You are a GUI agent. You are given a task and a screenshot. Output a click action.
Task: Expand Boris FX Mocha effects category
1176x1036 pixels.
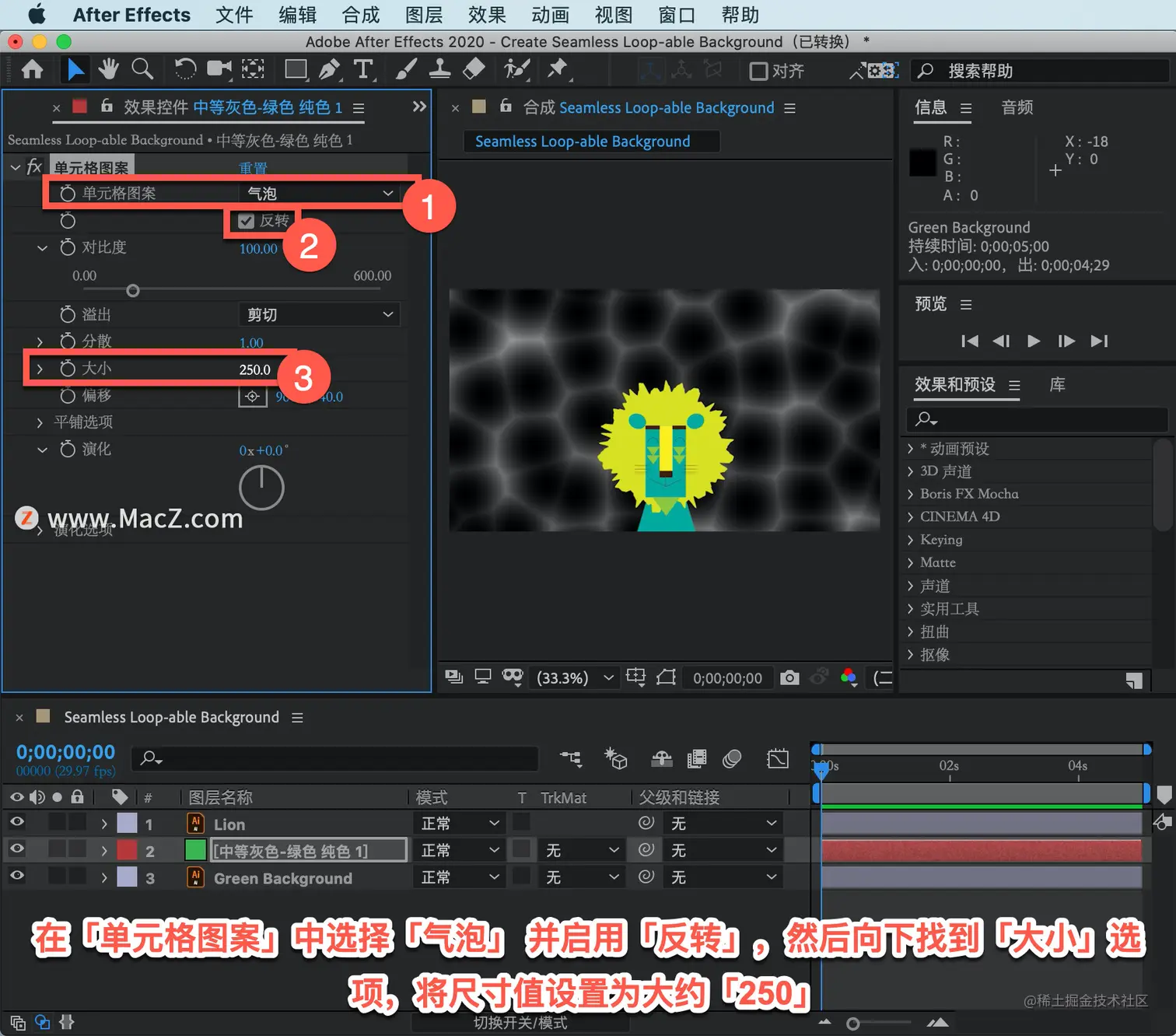pyautogui.click(x=910, y=494)
